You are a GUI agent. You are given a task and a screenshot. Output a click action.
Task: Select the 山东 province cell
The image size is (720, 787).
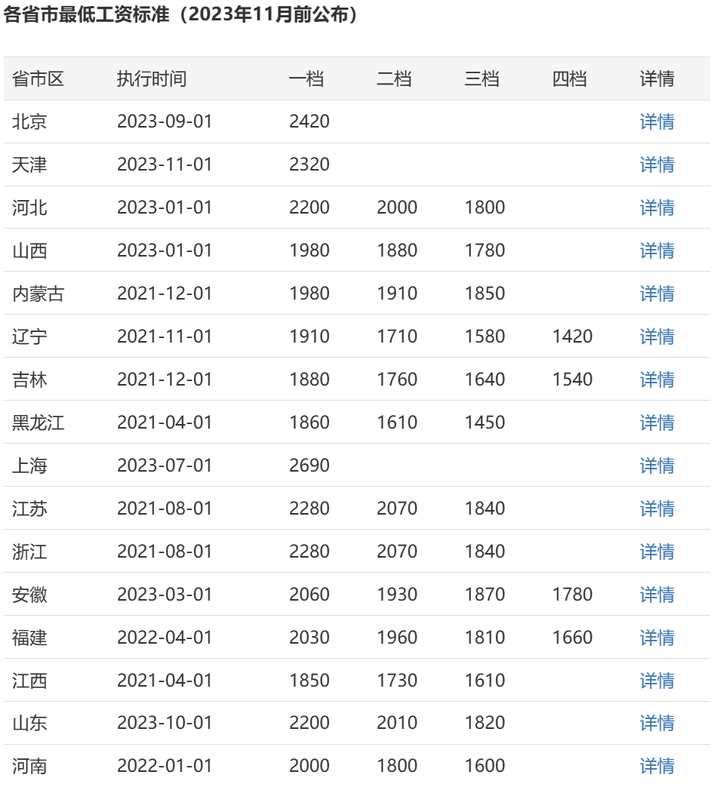click(30, 723)
